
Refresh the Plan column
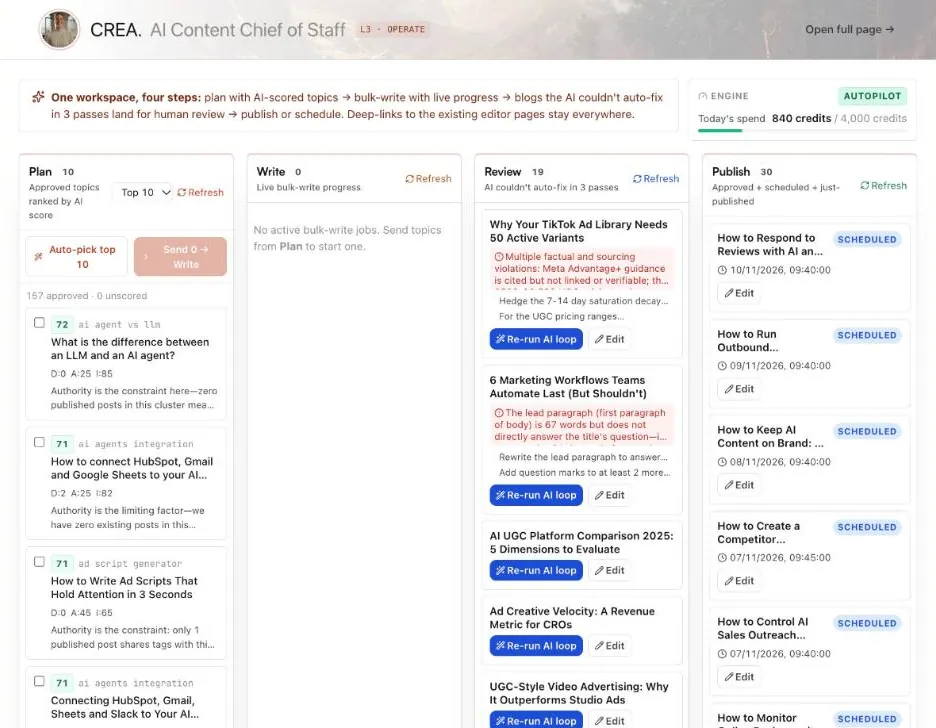point(201,192)
